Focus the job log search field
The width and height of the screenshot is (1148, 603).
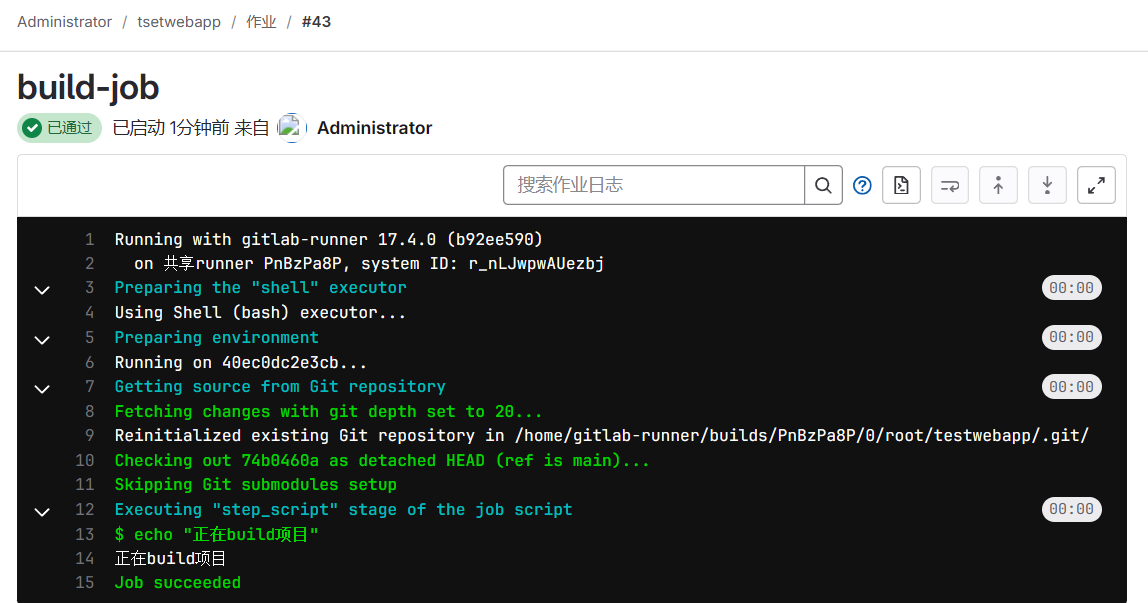click(x=654, y=185)
